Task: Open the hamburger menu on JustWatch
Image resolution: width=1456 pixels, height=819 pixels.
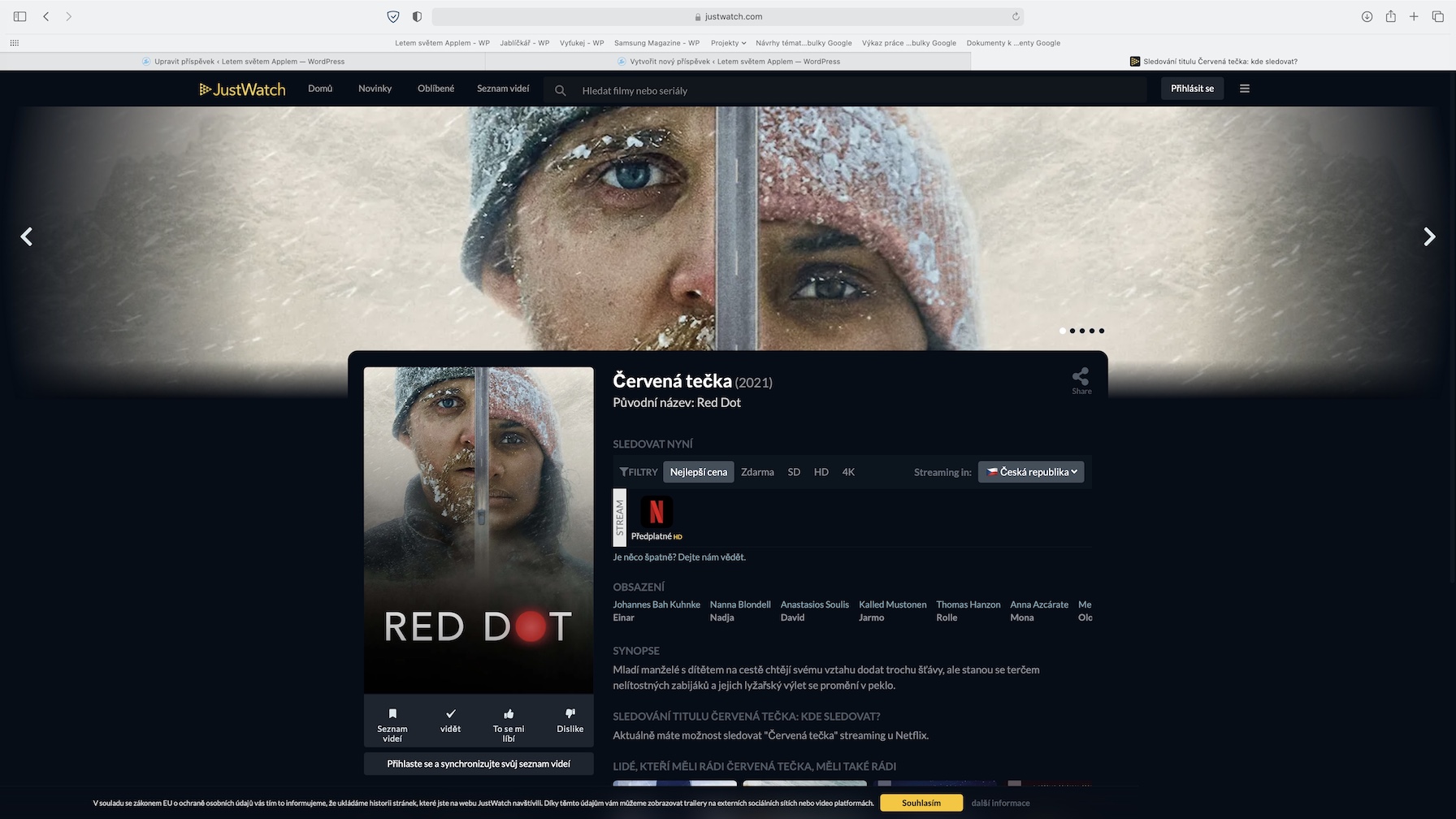Action: [1244, 89]
